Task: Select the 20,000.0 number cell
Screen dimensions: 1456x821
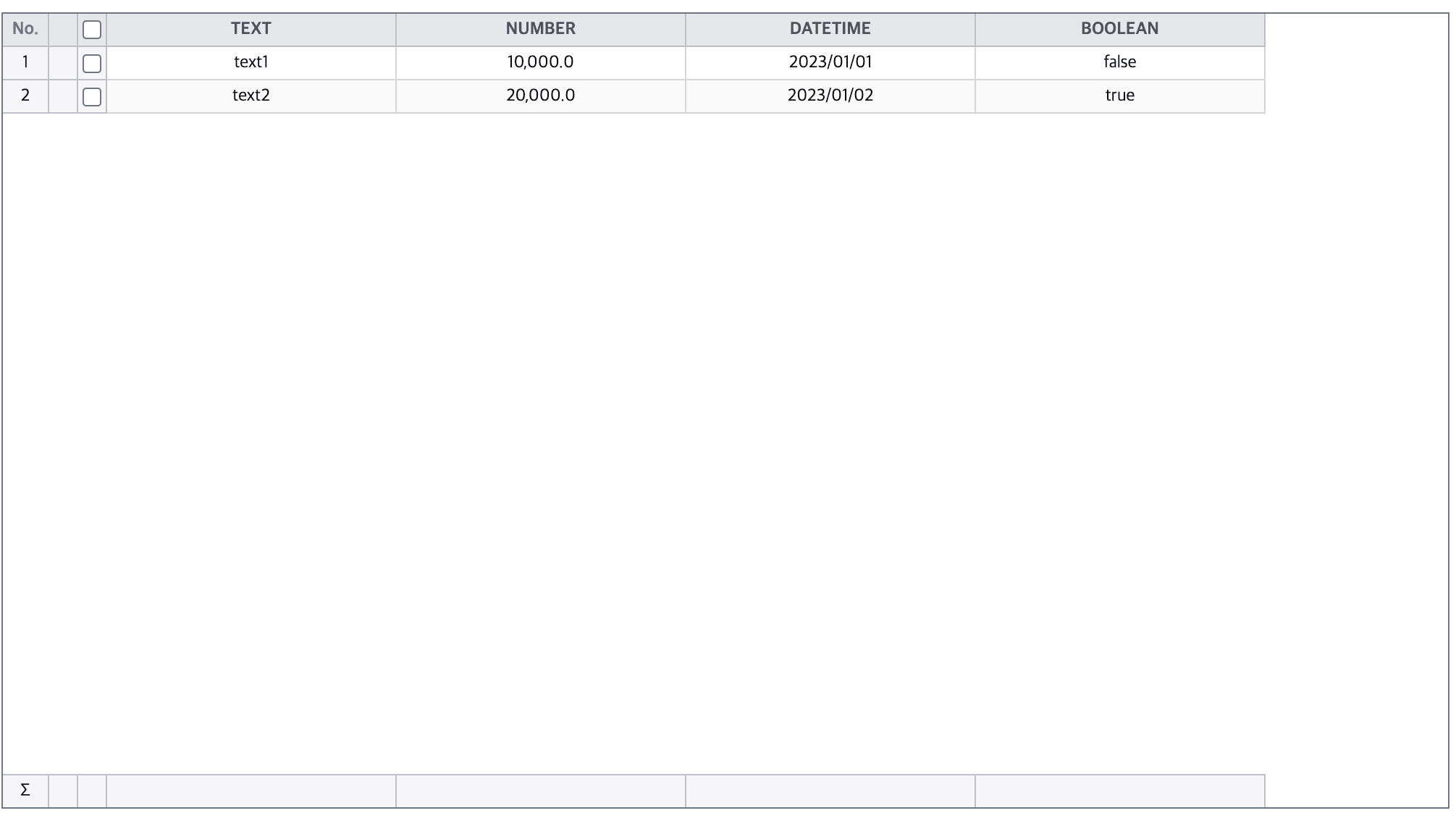Action: pos(541,96)
